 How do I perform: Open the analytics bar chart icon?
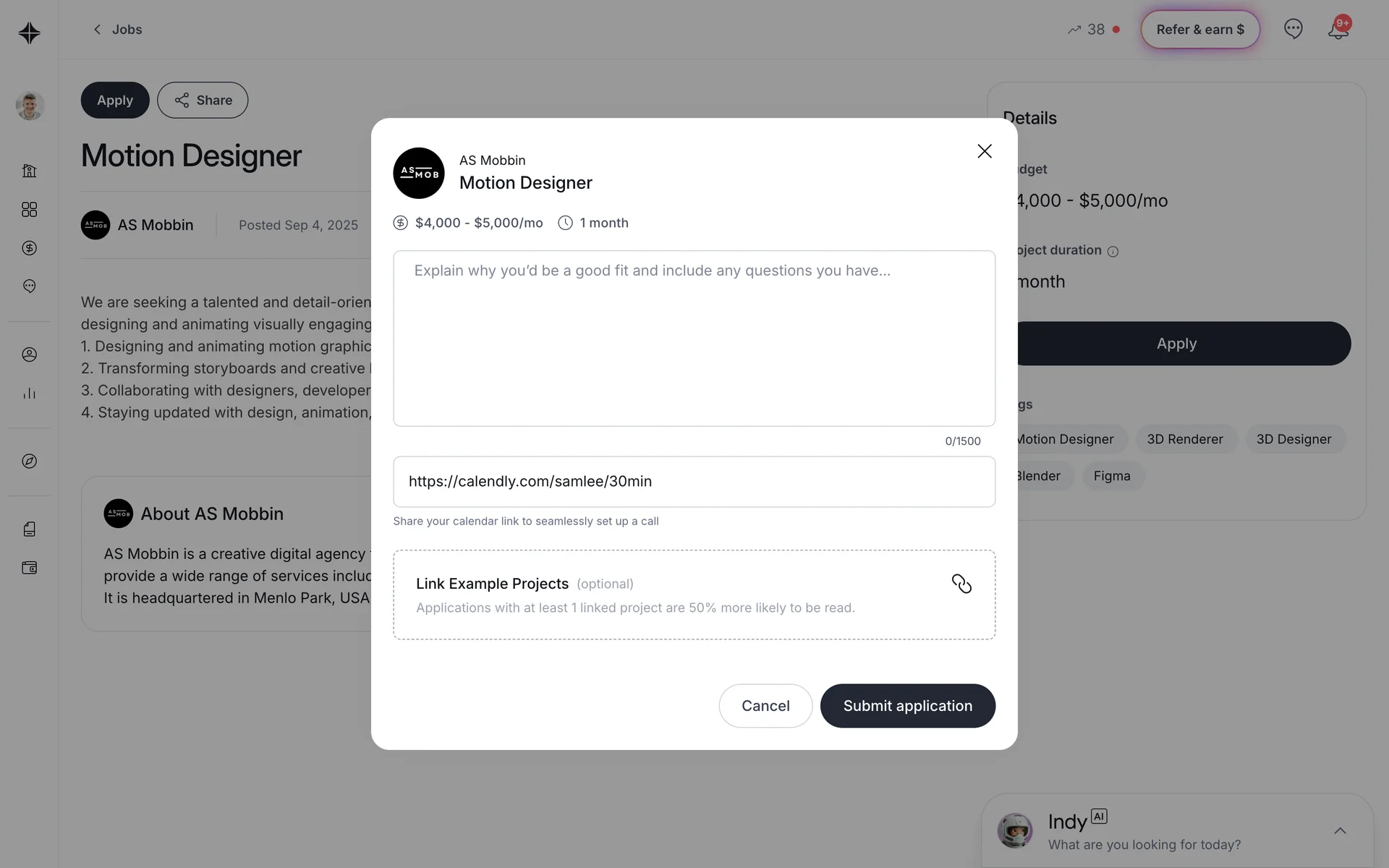coord(29,393)
